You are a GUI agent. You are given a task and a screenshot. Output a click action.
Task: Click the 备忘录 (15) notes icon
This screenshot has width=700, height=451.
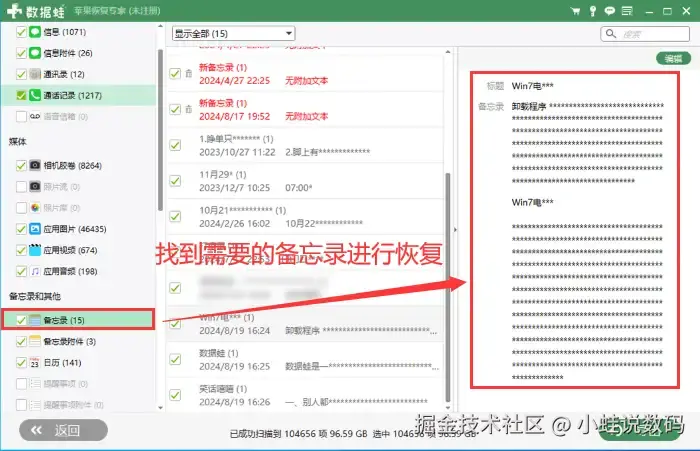click(35, 320)
